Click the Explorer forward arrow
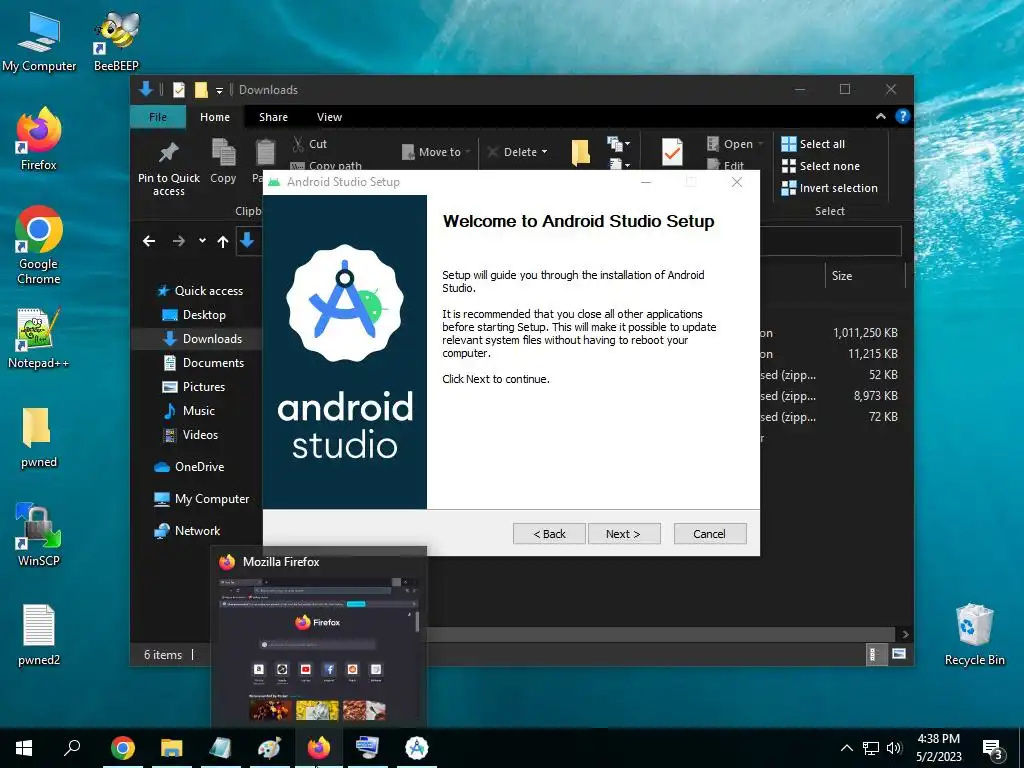Viewport: 1024px width, 768px height. [x=178, y=241]
